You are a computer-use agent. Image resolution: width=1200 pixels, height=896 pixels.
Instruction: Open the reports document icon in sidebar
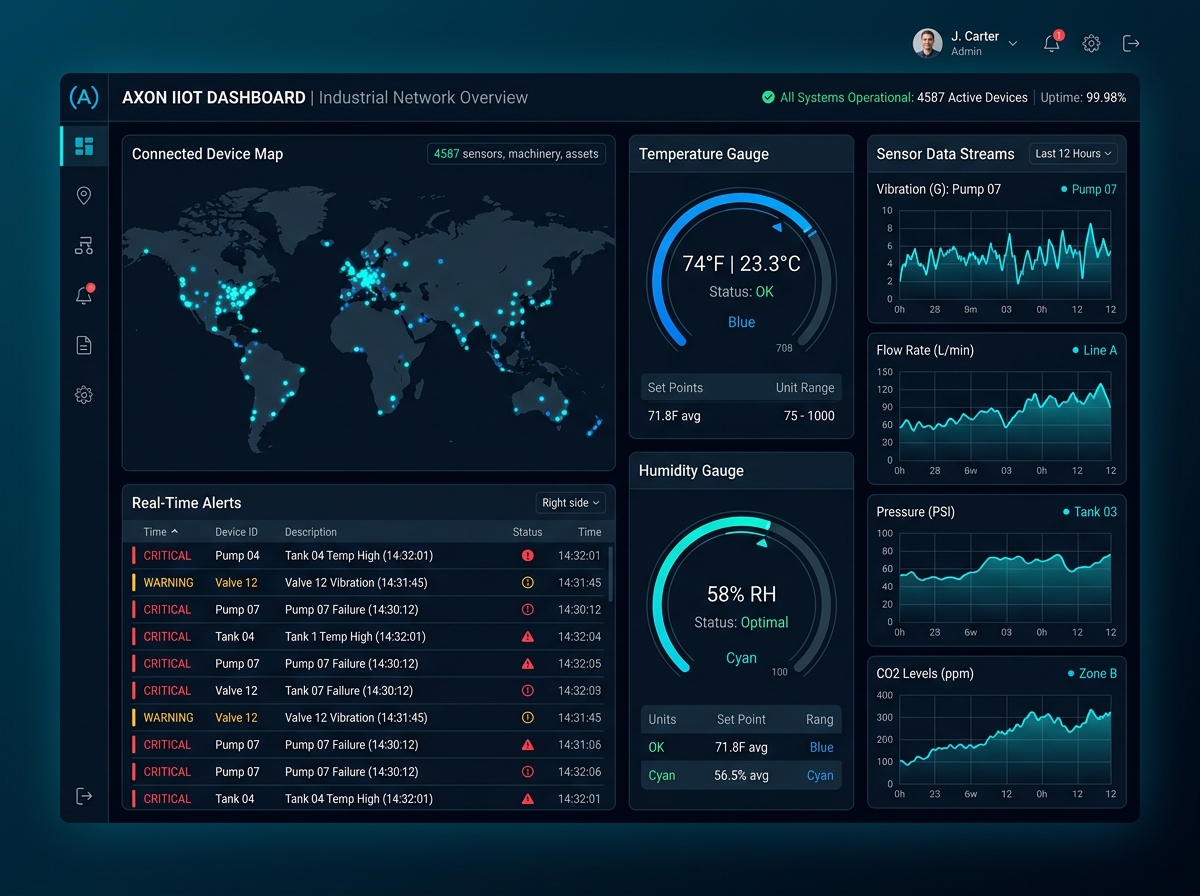(84, 345)
